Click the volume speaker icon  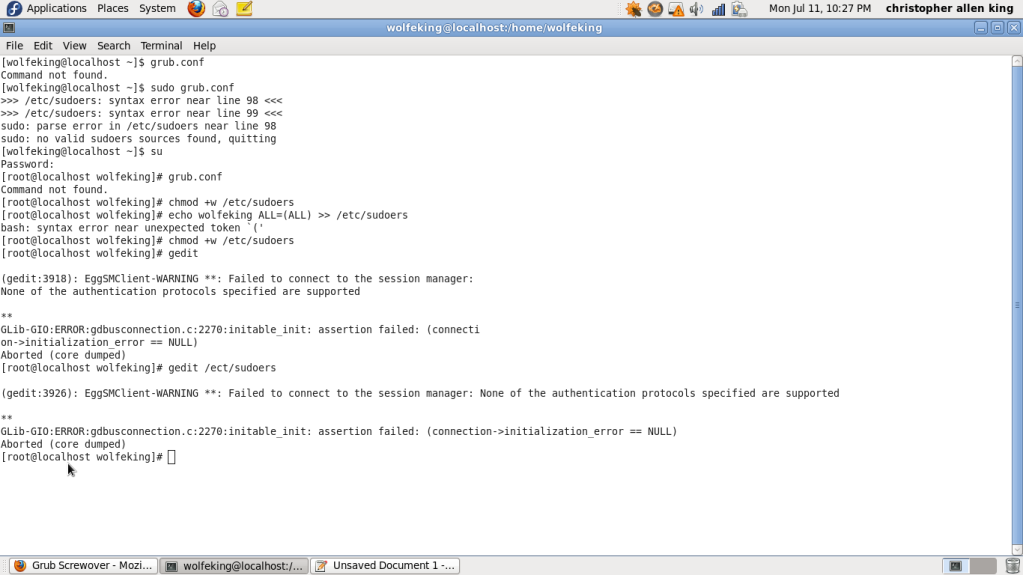coord(696,8)
